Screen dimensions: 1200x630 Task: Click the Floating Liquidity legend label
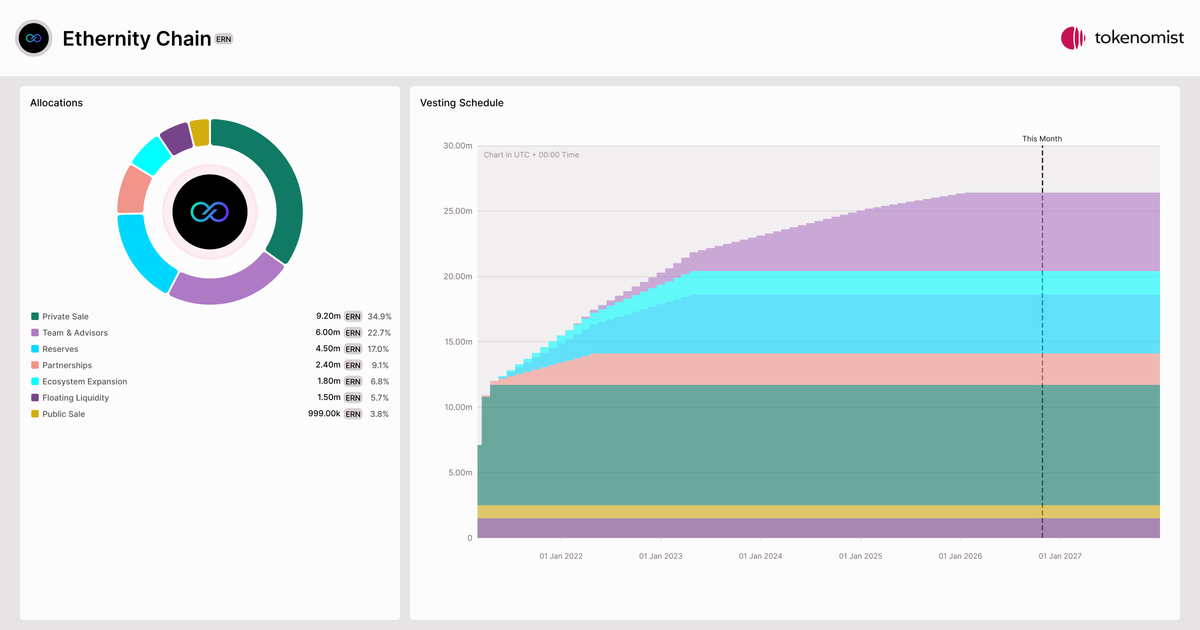[x=76, y=398]
